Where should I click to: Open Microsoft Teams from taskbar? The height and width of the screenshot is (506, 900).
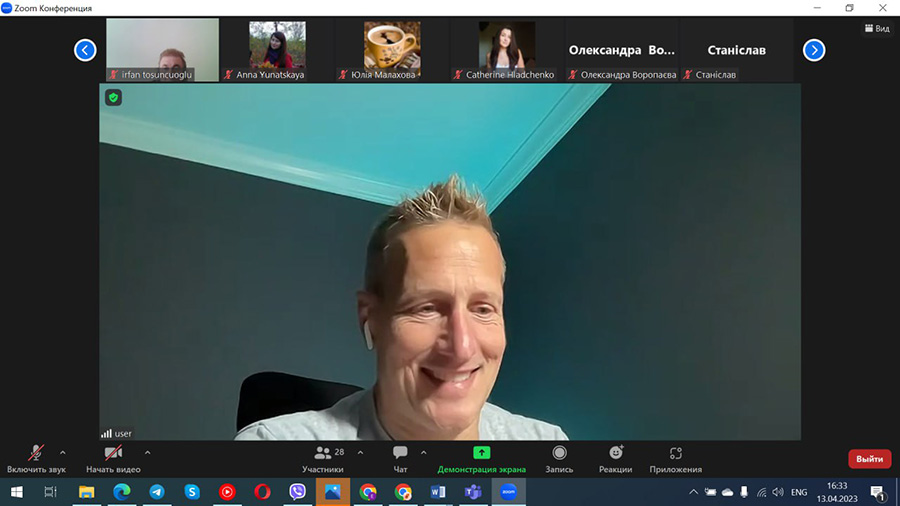coord(473,492)
